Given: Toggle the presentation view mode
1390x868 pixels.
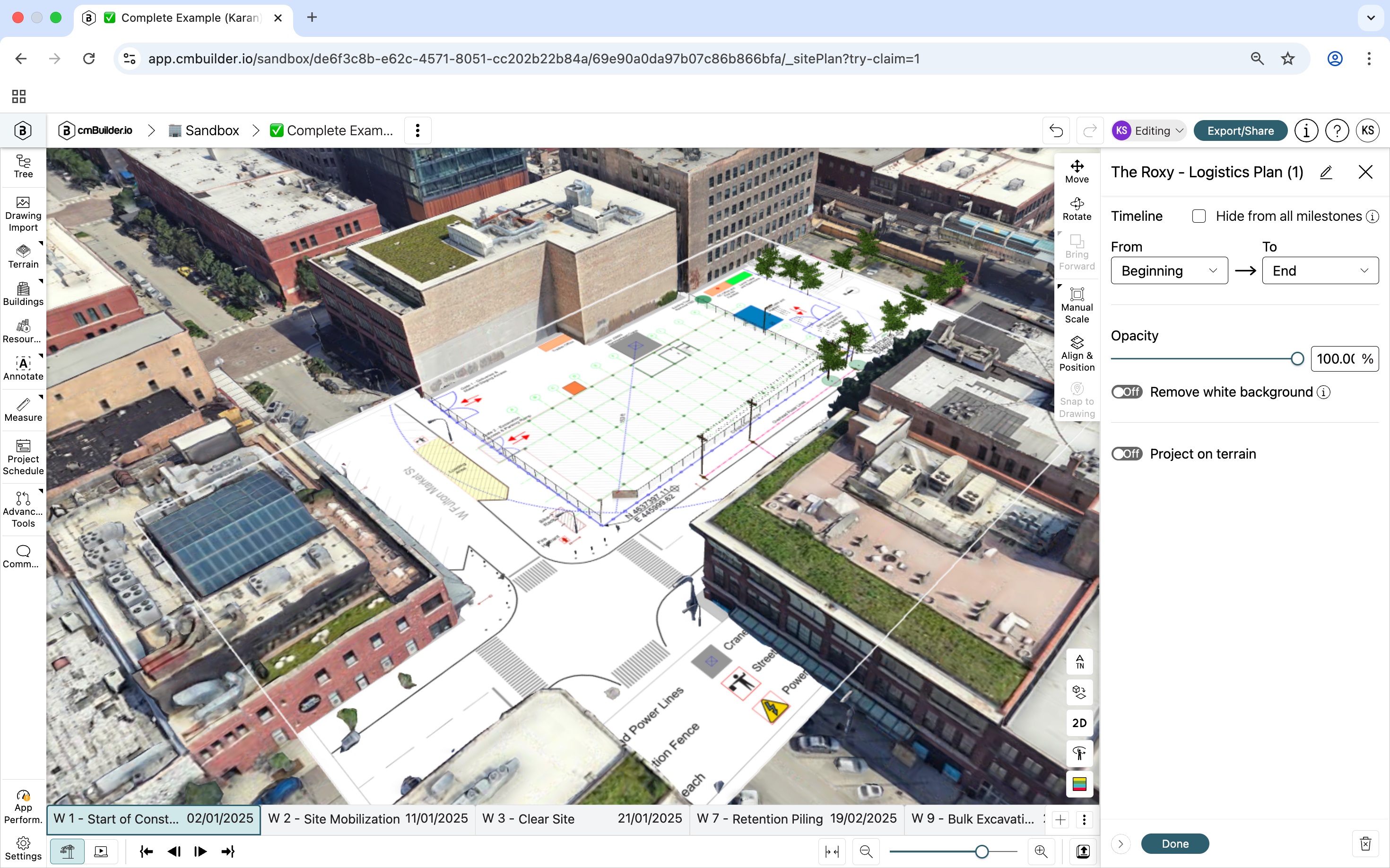Looking at the screenshot, I should coord(101,851).
